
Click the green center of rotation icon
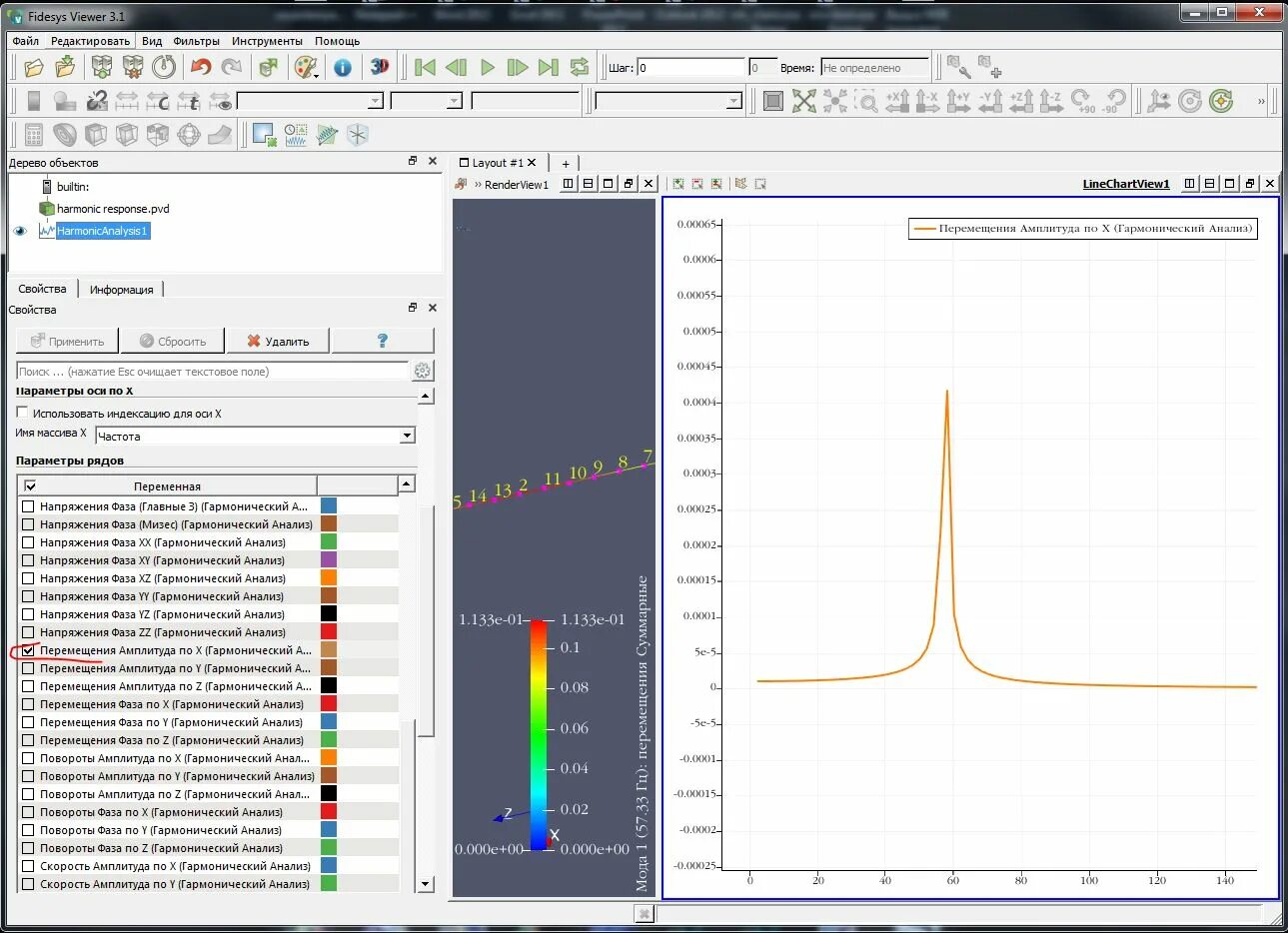[1221, 101]
